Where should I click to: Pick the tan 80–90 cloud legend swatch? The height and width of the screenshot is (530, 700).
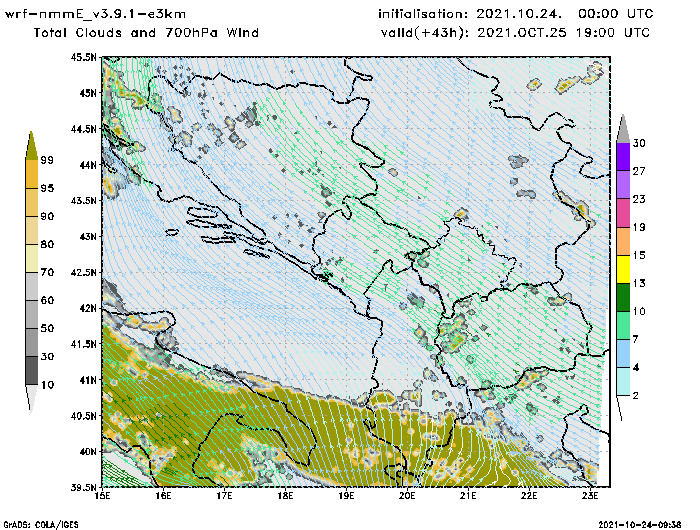click(32, 230)
